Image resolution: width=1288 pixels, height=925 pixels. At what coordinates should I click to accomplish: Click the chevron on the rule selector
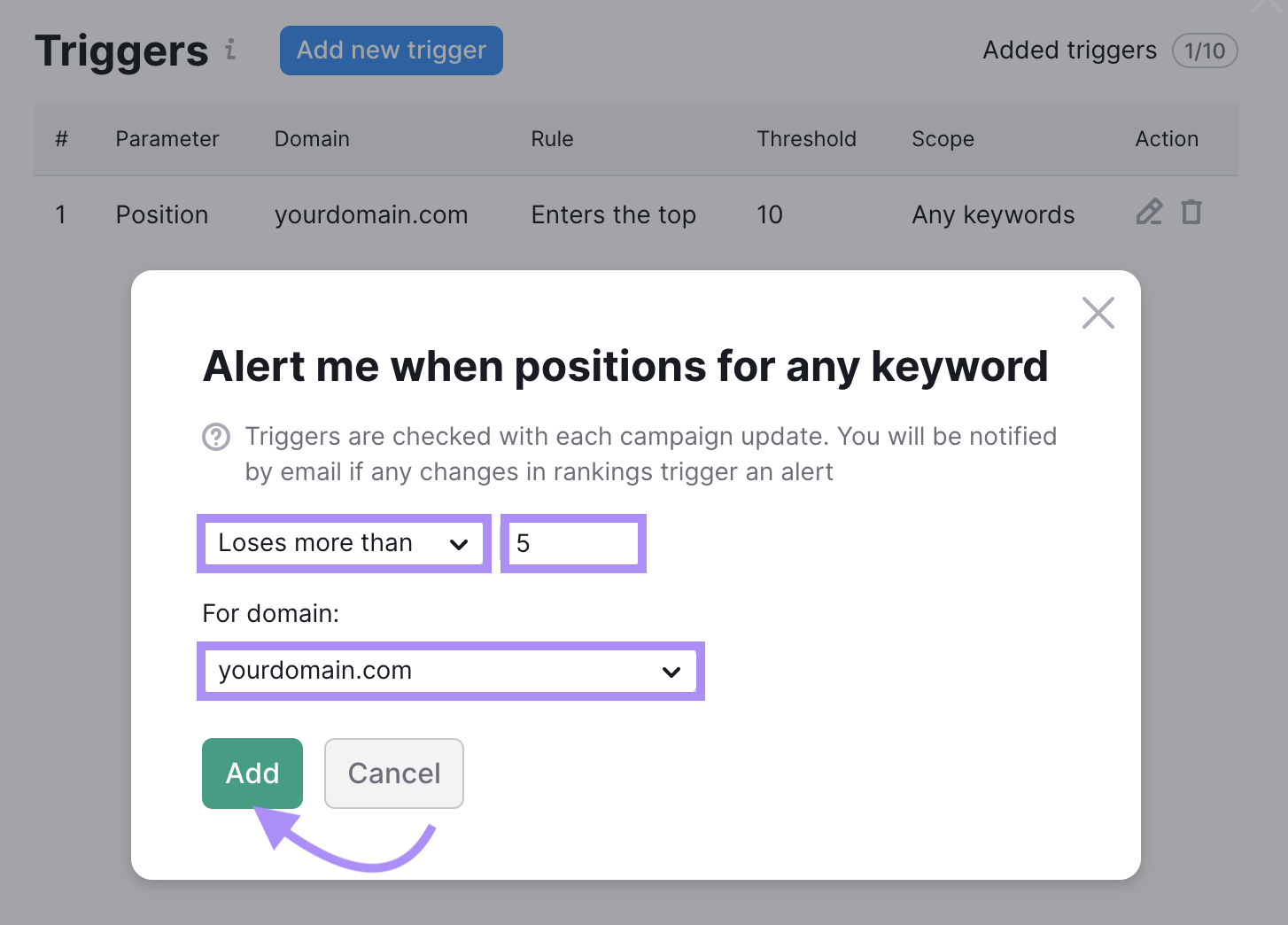point(460,543)
